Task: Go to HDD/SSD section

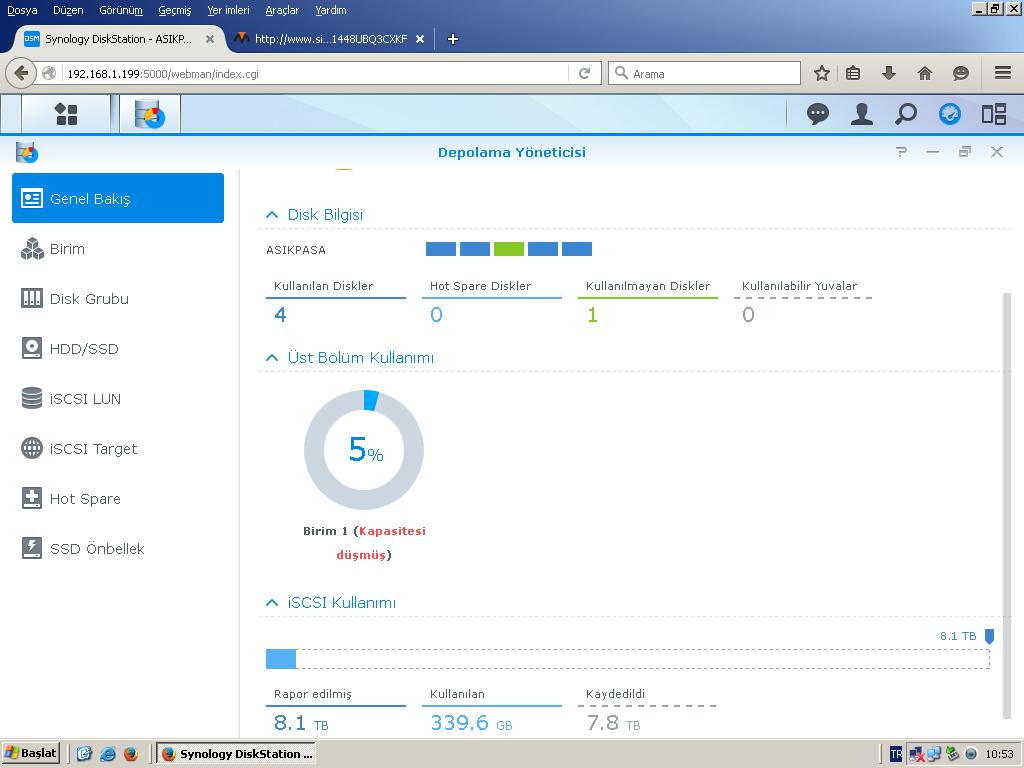Action: pos(84,349)
